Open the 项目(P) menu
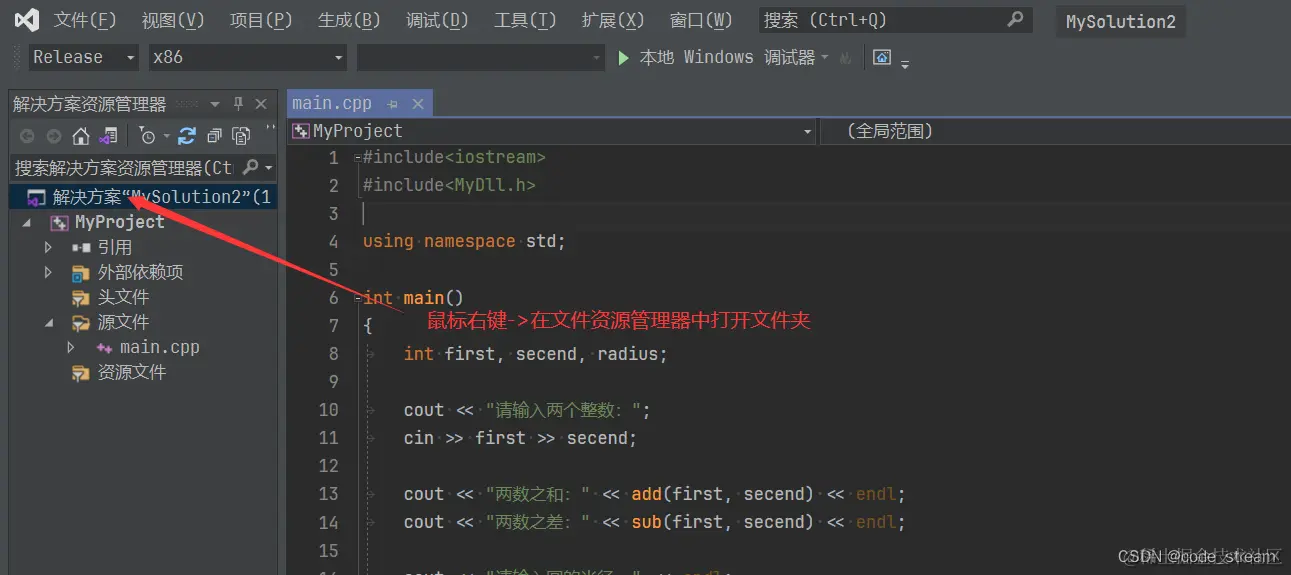The height and width of the screenshot is (575, 1291). point(261,20)
